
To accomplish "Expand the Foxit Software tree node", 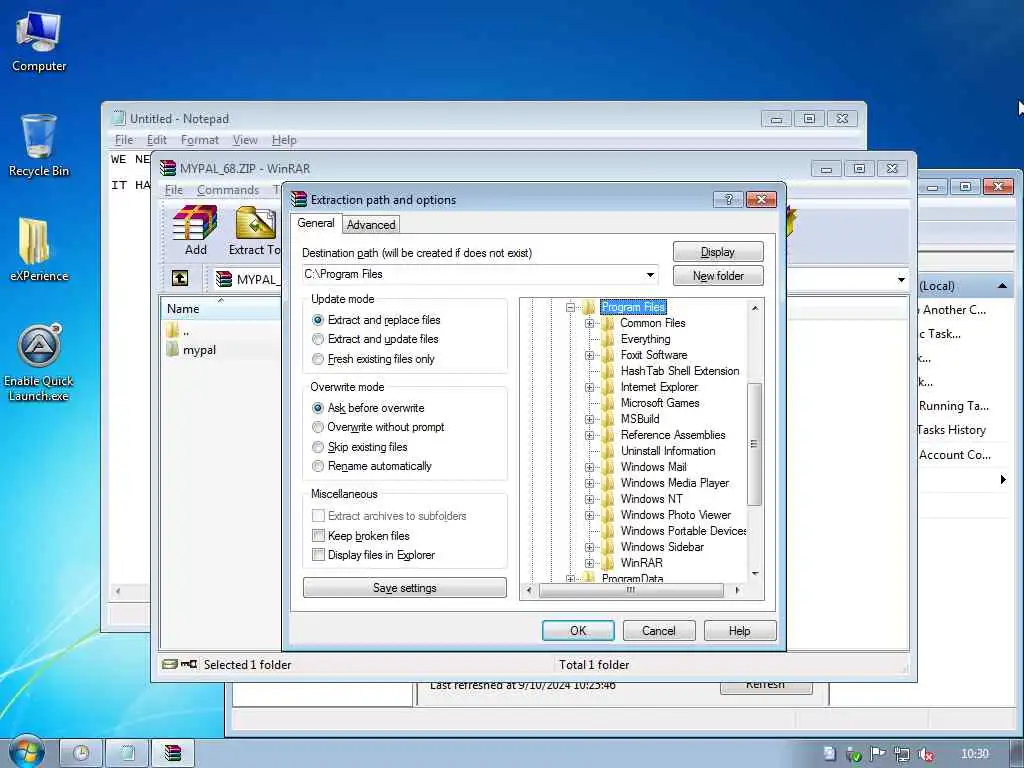I will tap(589, 355).
